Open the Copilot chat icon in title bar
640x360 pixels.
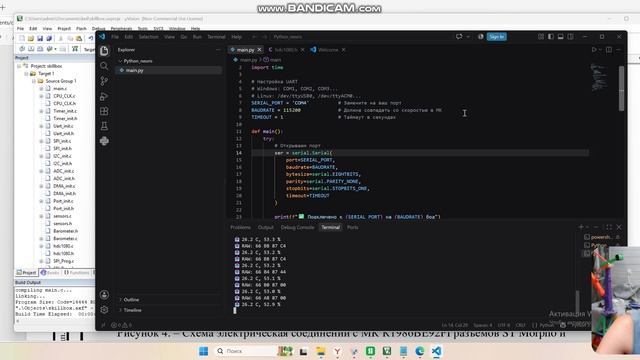[x=459, y=37]
